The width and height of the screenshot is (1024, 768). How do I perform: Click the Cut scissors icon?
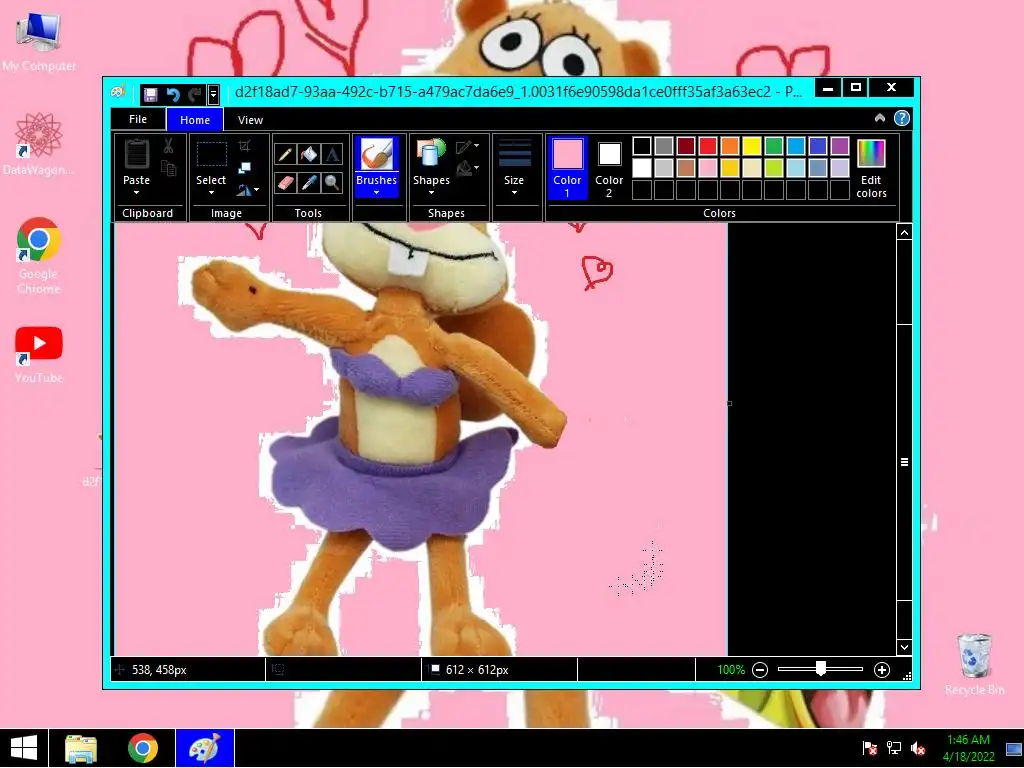[x=168, y=146]
